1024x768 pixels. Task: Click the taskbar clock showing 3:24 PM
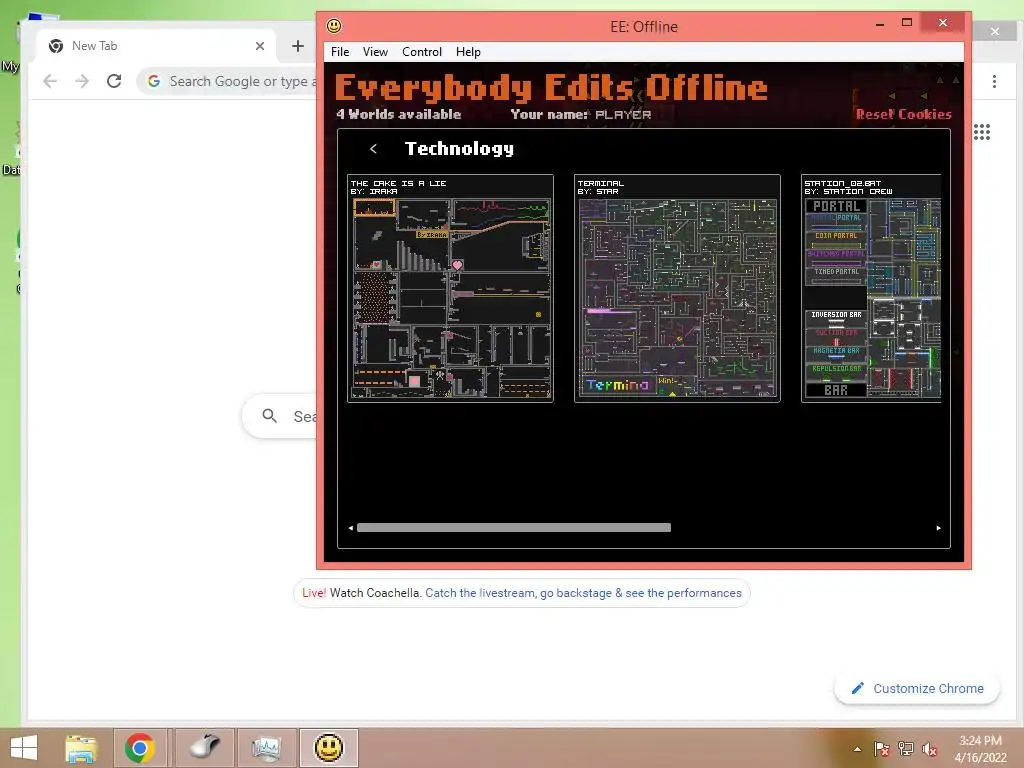point(980,749)
